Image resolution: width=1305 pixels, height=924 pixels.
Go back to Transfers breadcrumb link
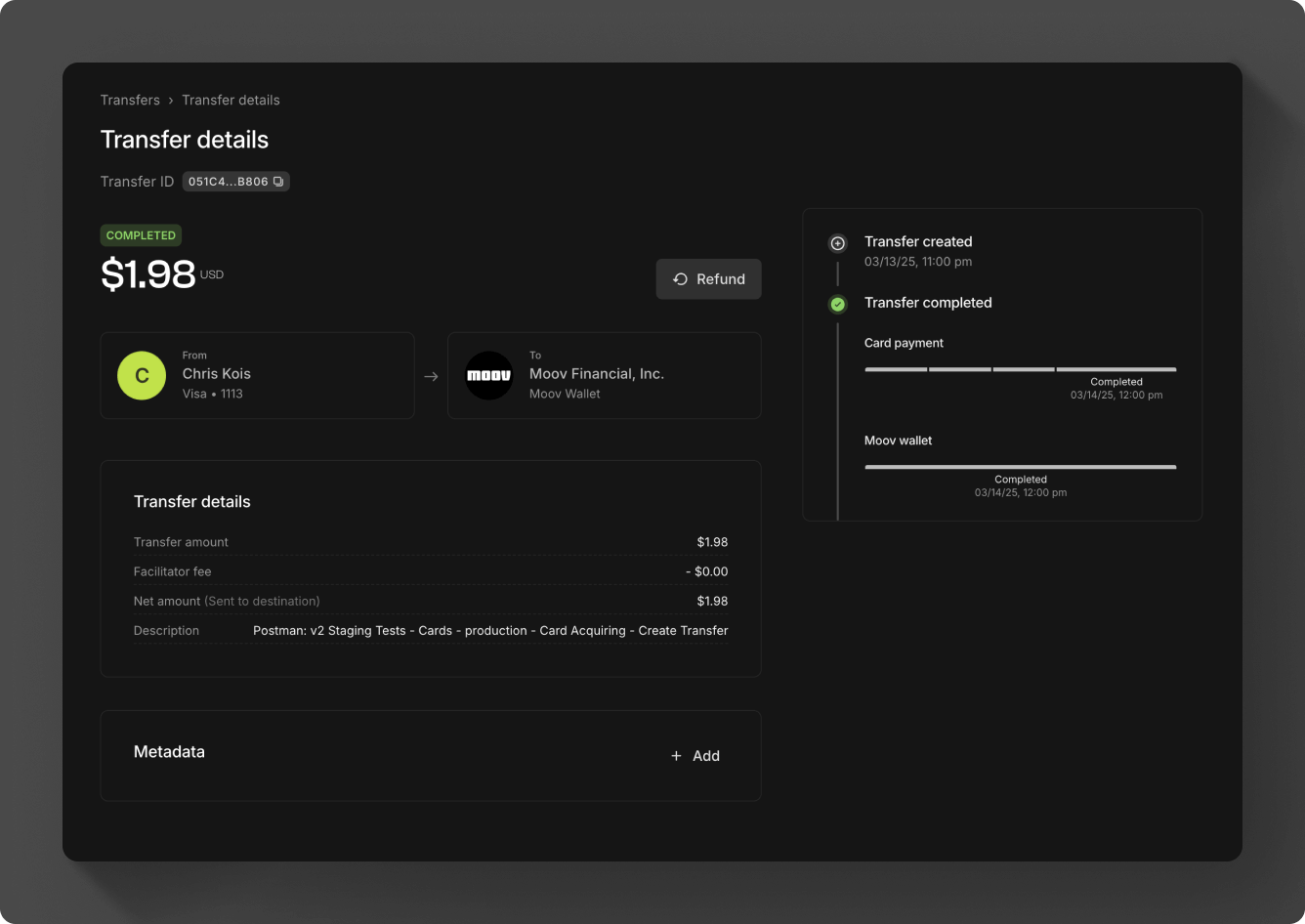pyautogui.click(x=130, y=100)
